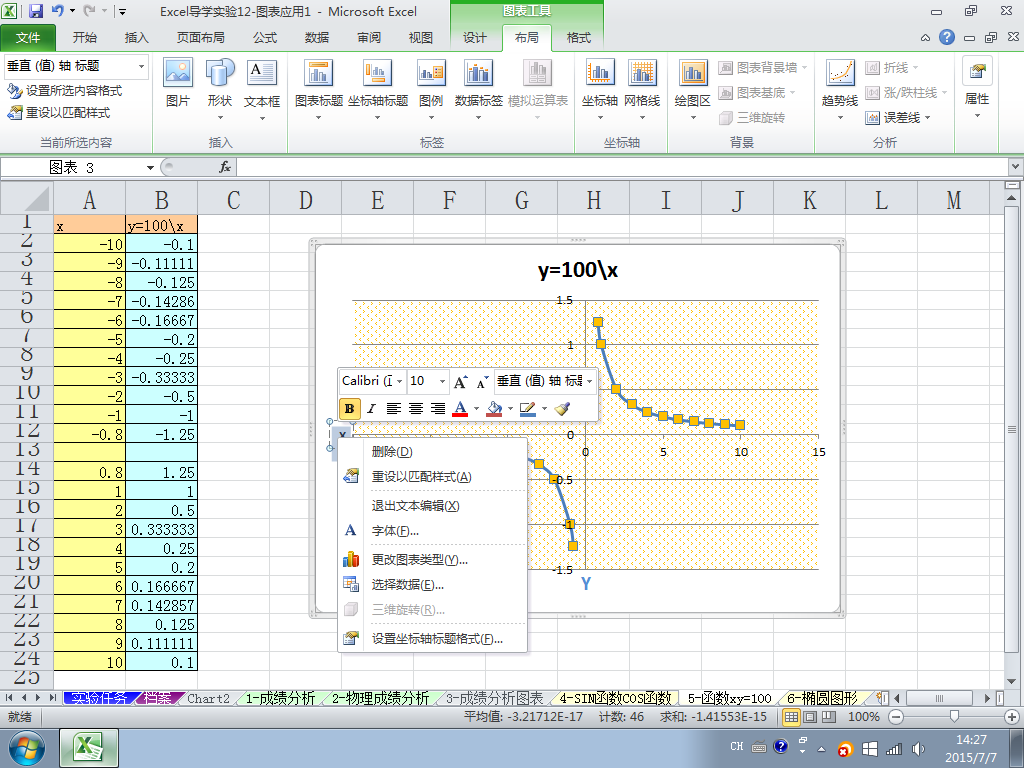The width and height of the screenshot is (1024, 768).
Task: Toggle Italic in the mini toolbar
Action: [371, 409]
